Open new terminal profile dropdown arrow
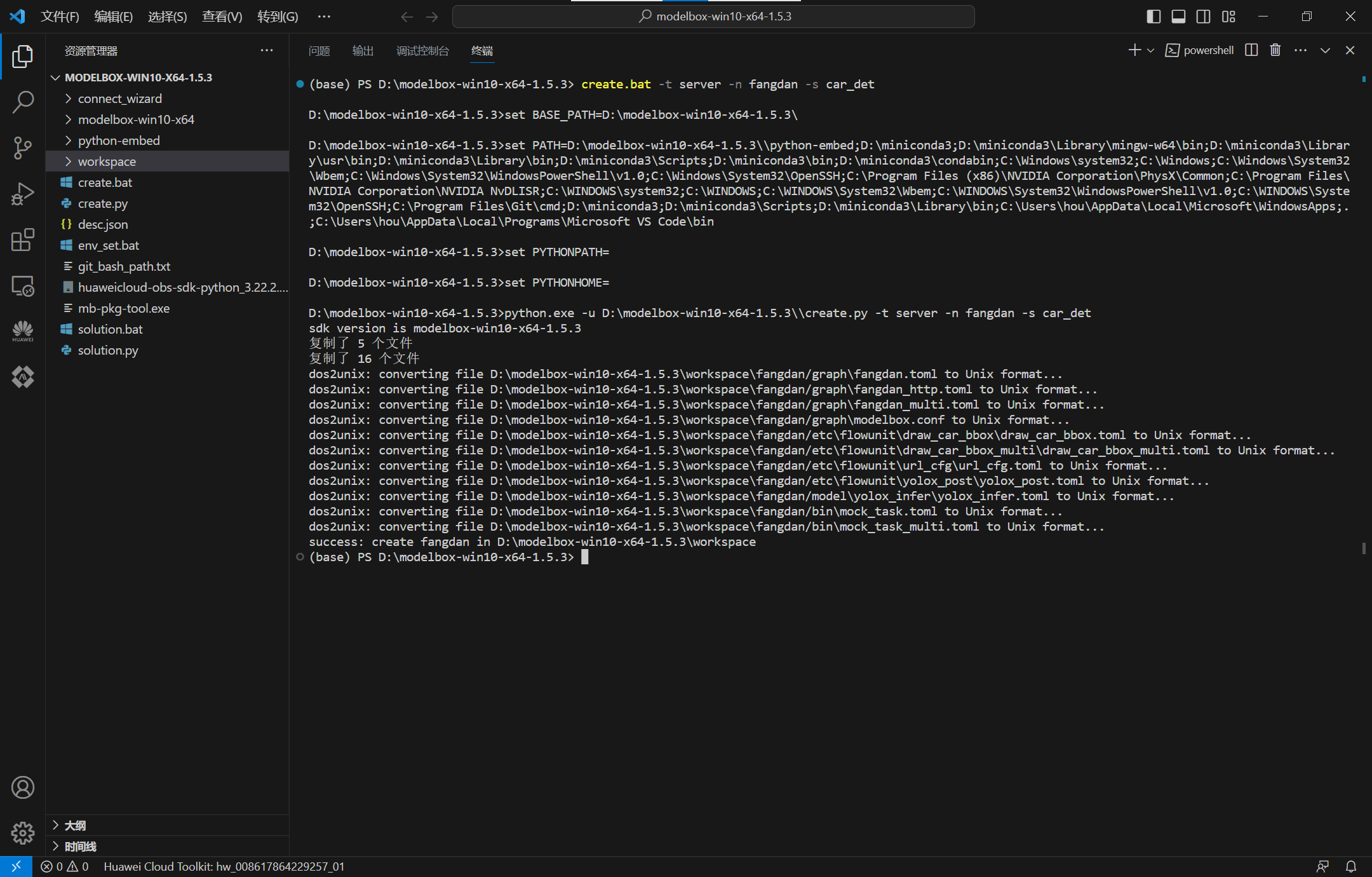This screenshot has width=1372, height=877. [x=1150, y=50]
